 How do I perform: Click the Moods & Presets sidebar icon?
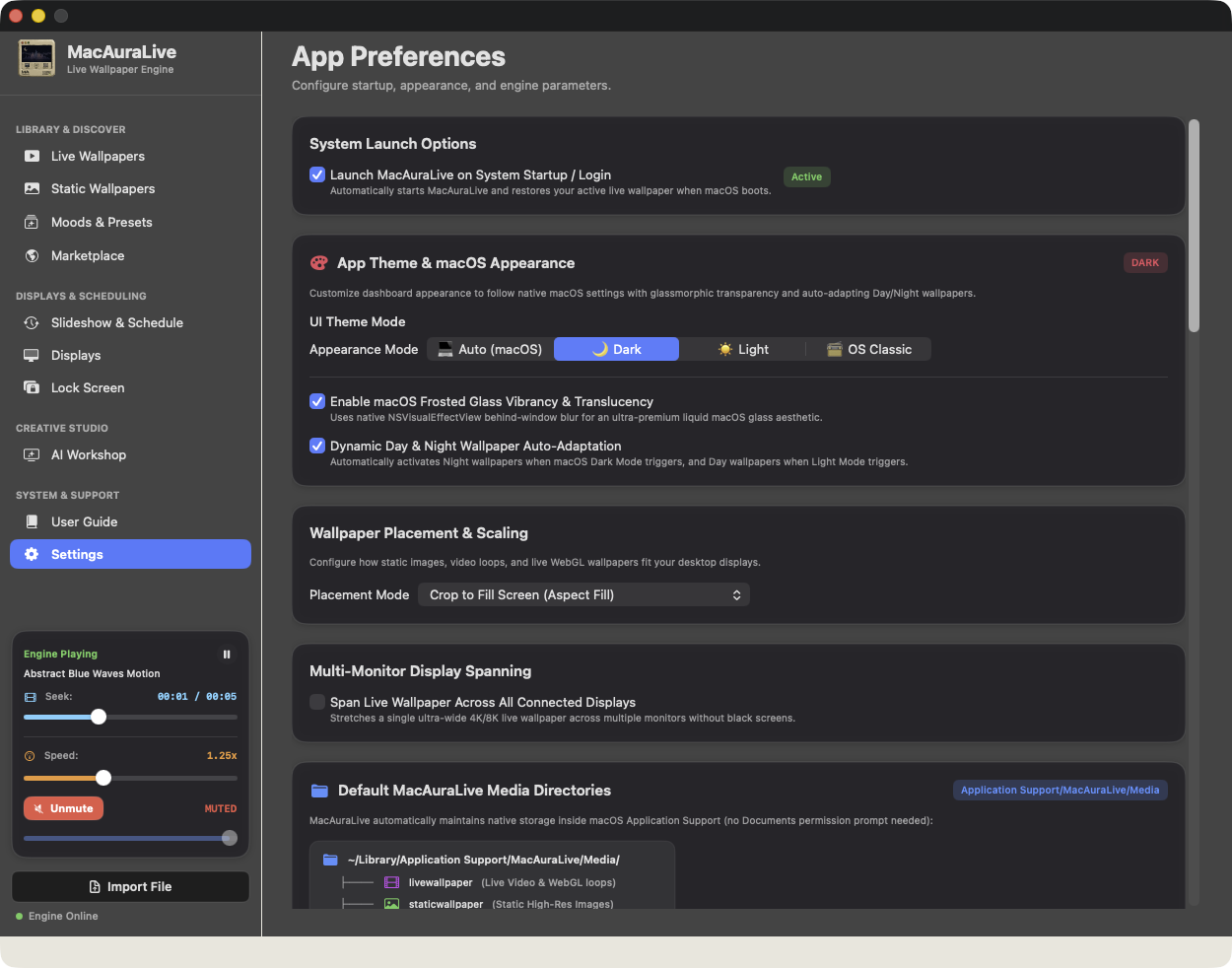[32, 222]
